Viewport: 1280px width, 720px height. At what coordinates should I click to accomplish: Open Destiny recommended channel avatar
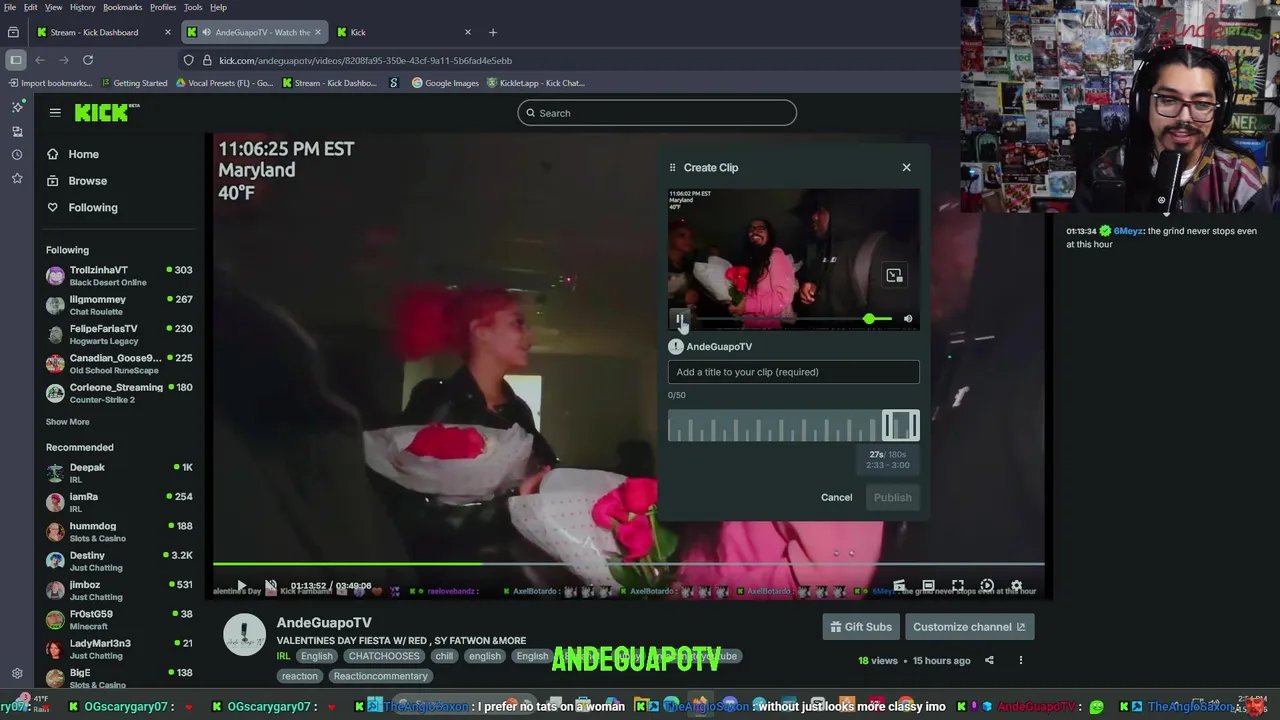coord(55,561)
